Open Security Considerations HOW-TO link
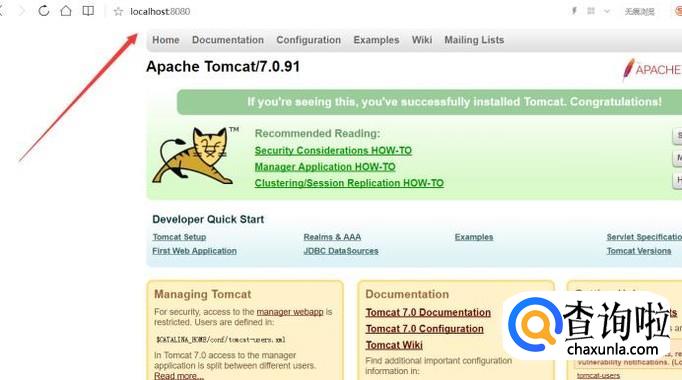Image resolution: width=682 pixels, height=380 pixels. [x=333, y=150]
